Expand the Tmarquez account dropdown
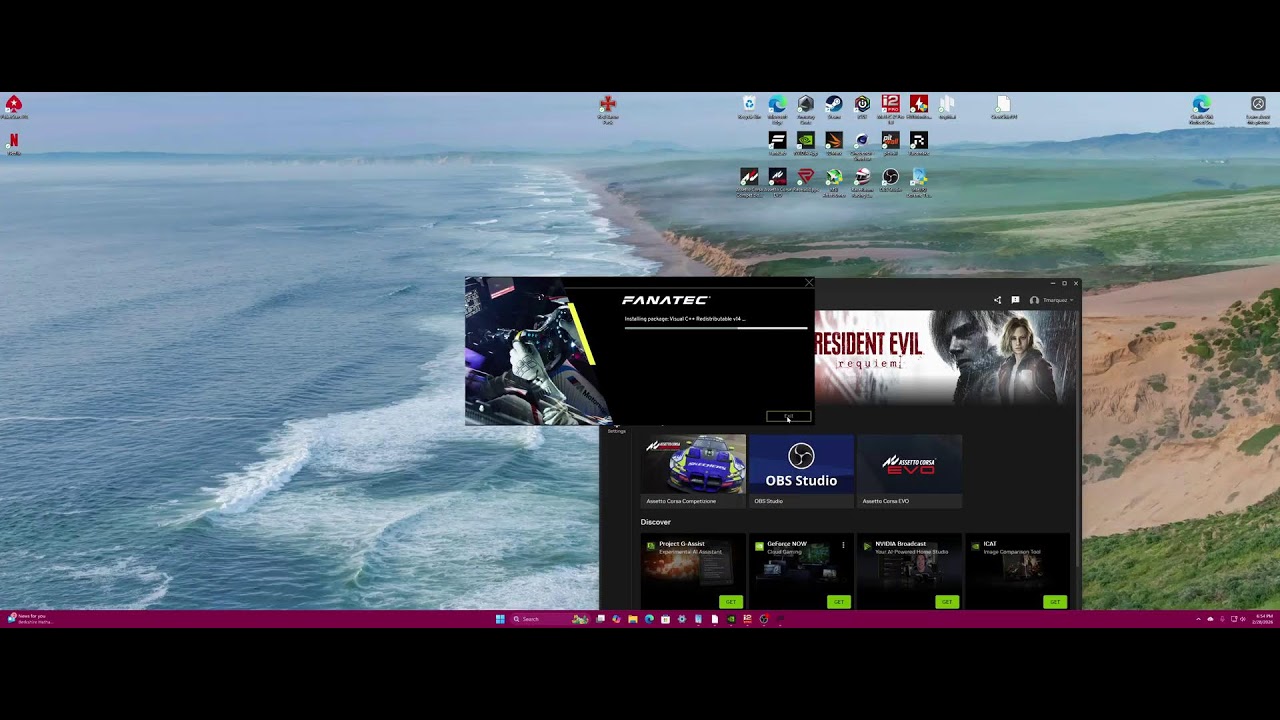Screen dimensions: 1280x720 [x=1052, y=300]
